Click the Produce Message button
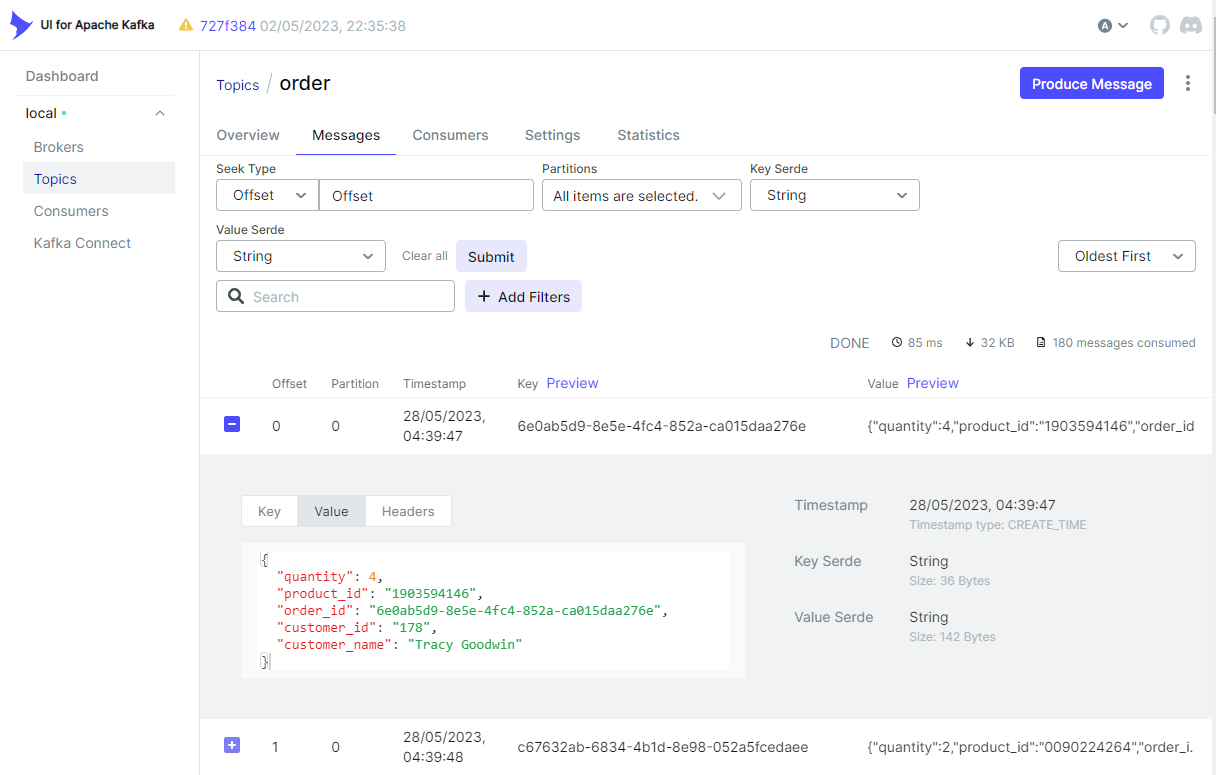The height and width of the screenshot is (775, 1216). (x=1091, y=83)
